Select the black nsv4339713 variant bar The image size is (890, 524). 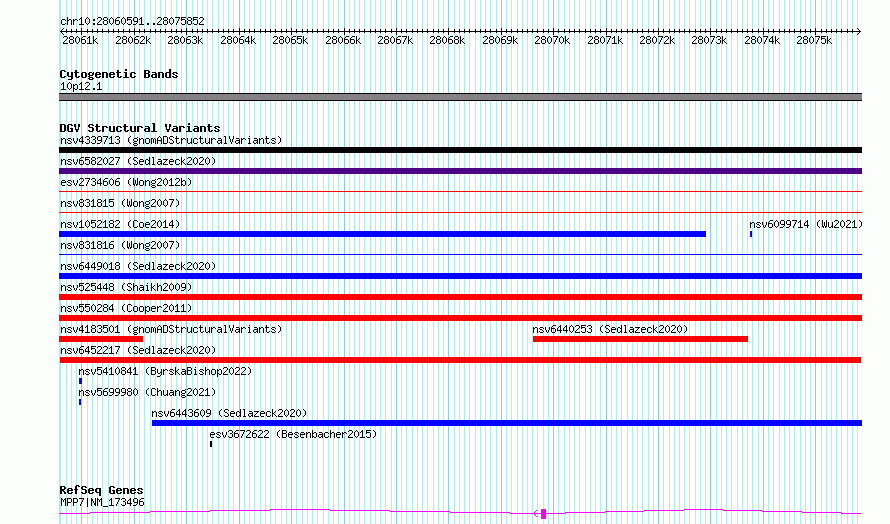pos(460,150)
